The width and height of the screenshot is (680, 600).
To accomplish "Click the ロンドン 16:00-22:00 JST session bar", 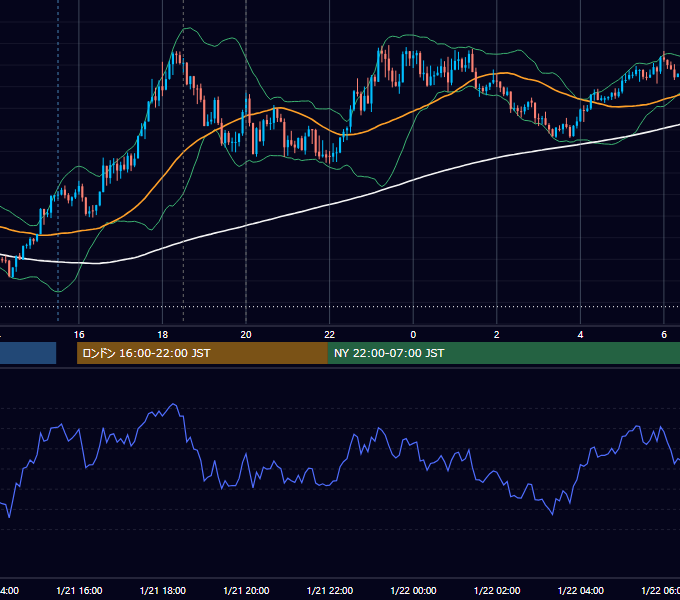I will click(x=202, y=353).
